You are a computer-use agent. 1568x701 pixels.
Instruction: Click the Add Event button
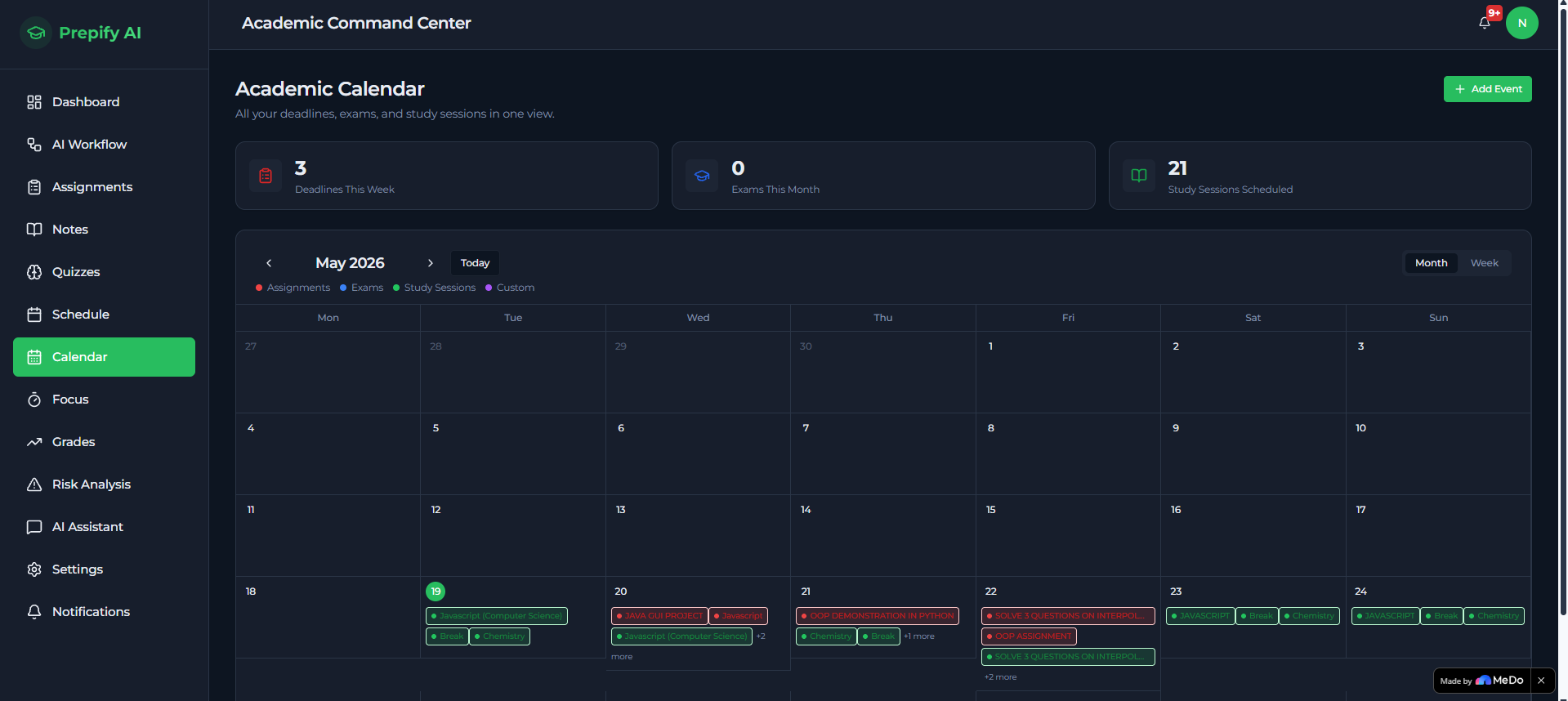point(1487,89)
